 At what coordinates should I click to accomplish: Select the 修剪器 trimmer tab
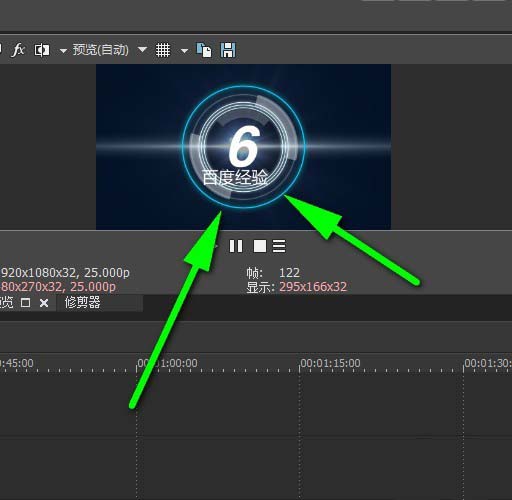pos(82,303)
